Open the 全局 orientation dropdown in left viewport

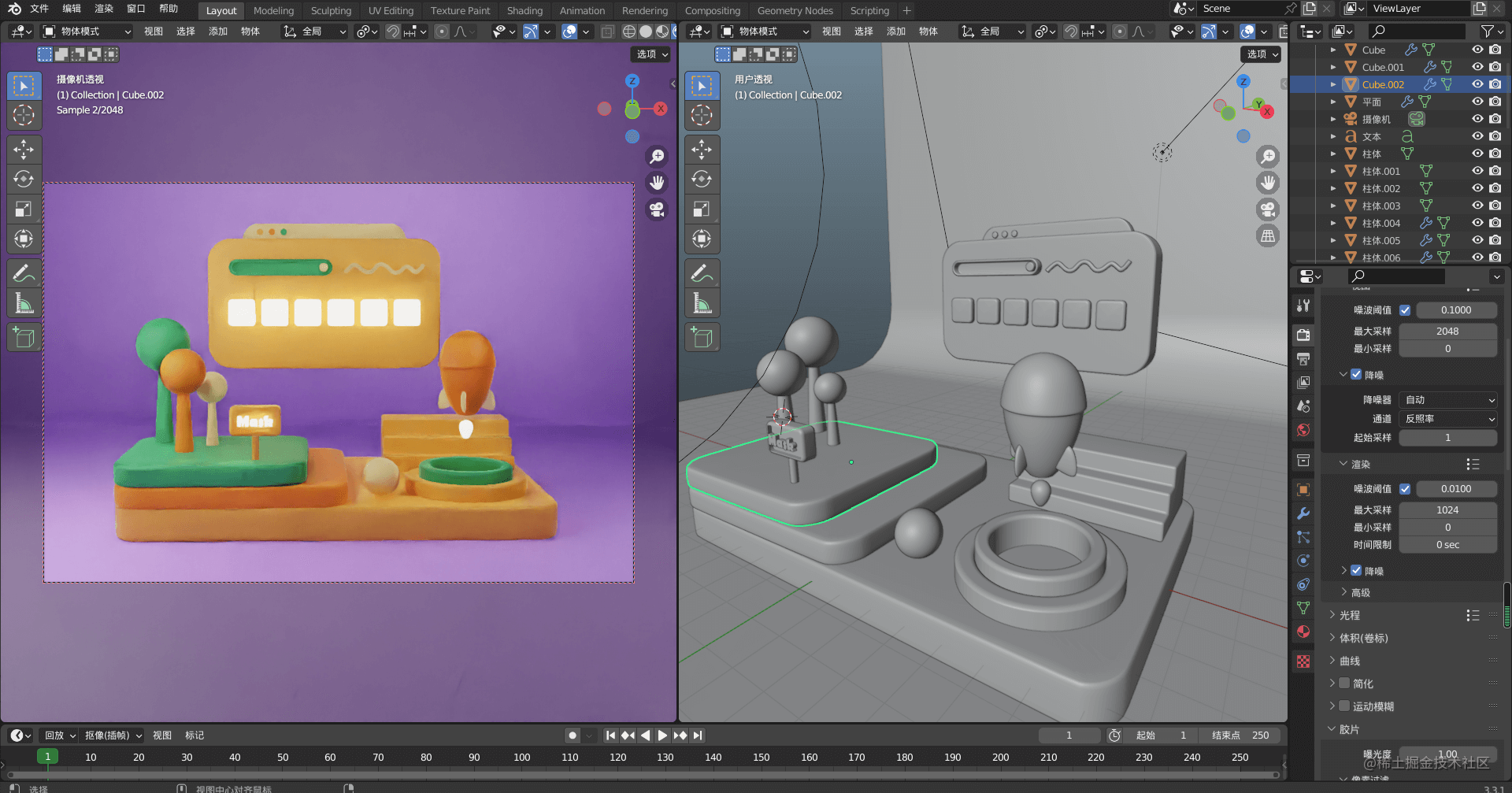[x=315, y=31]
